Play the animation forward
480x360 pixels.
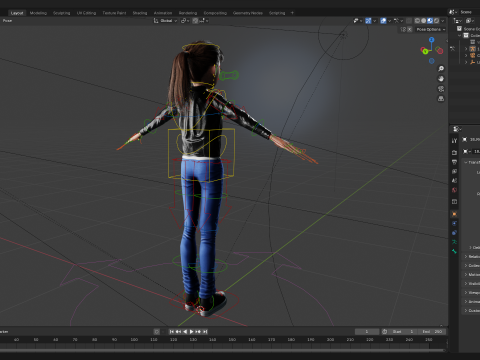(x=192, y=332)
